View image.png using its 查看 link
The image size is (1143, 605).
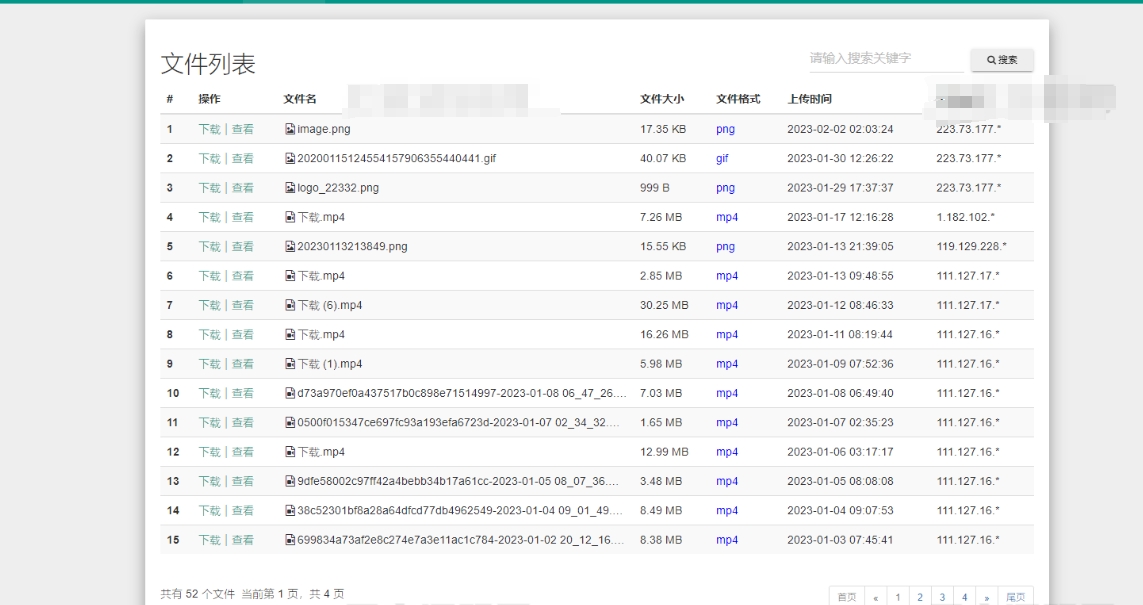point(243,129)
